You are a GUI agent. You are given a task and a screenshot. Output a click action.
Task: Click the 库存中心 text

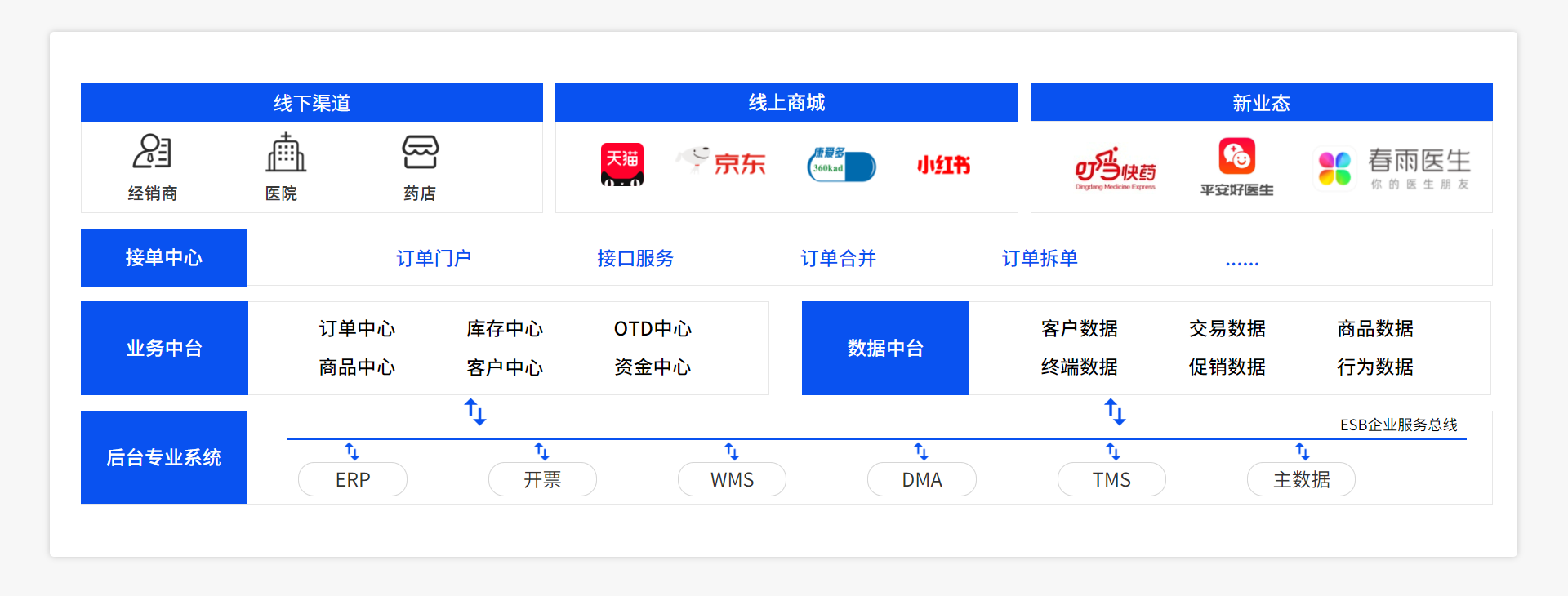pos(505,329)
